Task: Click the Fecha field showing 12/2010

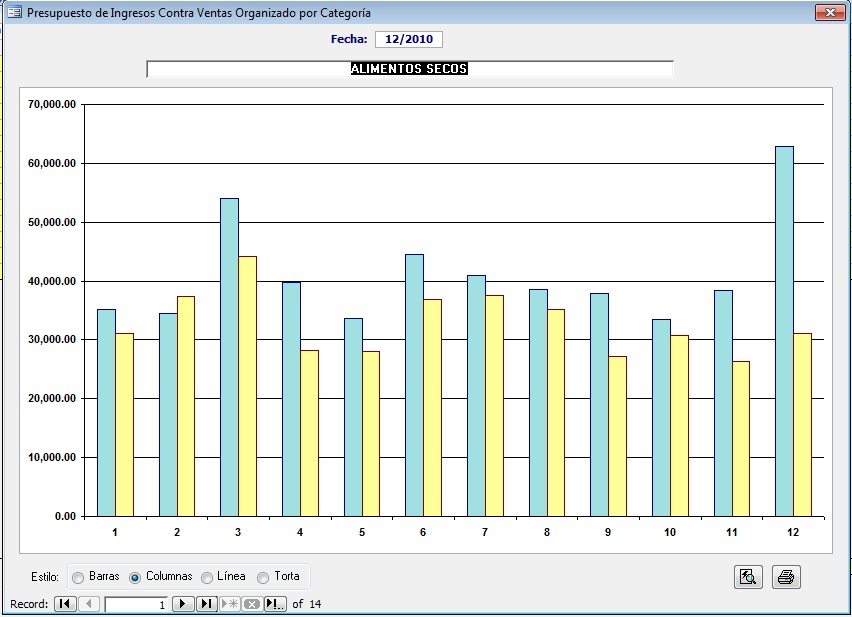Action: tap(409, 39)
